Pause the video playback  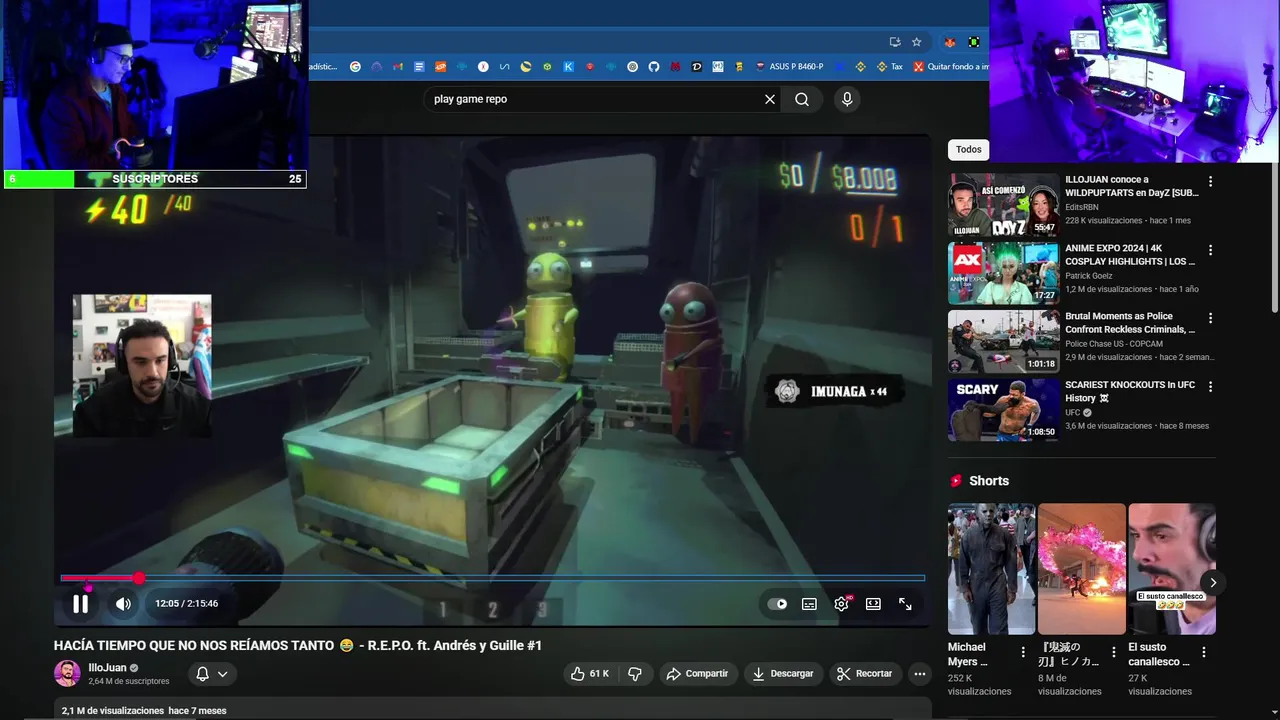(x=80, y=604)
